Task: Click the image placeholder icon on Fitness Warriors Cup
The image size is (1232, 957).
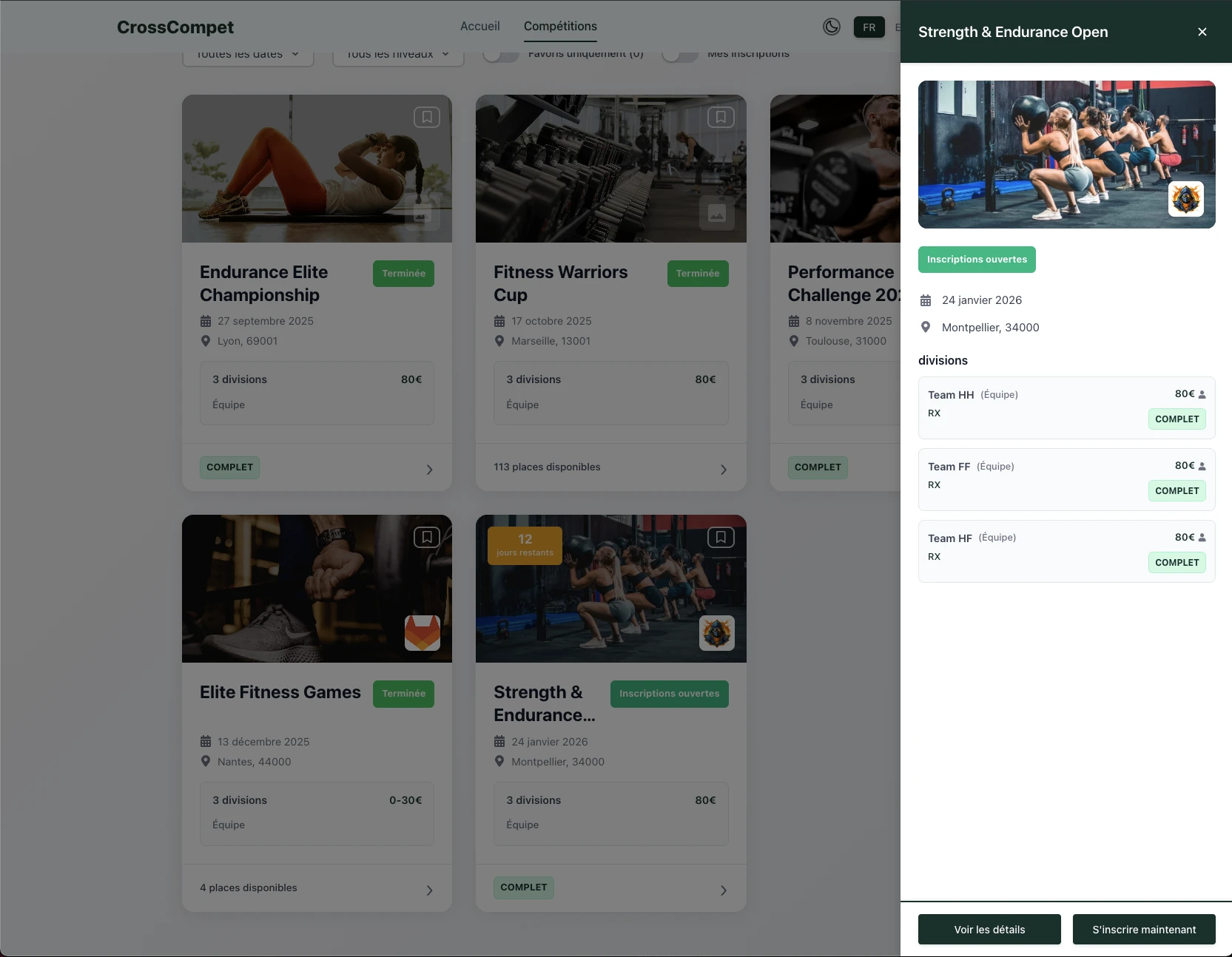Action: click(x=716, y=214)
